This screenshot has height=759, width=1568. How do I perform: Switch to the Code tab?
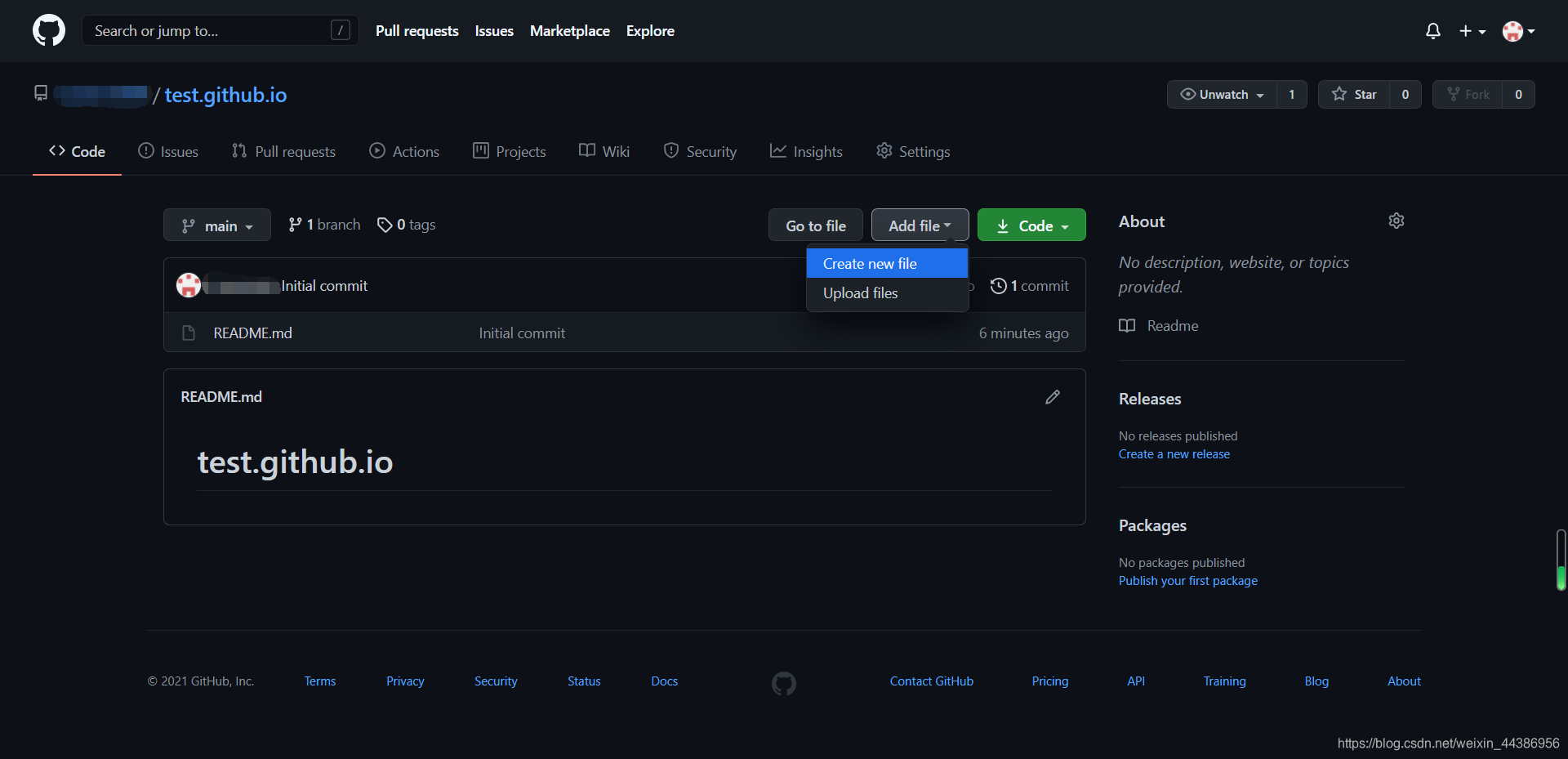(x=77, y=151)
